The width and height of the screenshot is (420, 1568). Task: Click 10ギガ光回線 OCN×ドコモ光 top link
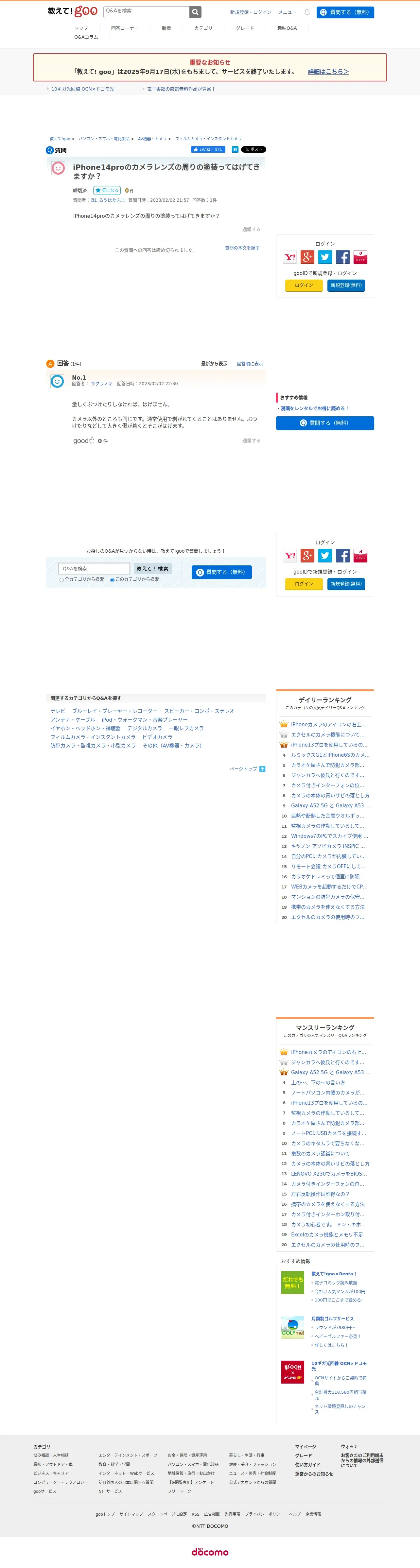[x=82, y=89]
